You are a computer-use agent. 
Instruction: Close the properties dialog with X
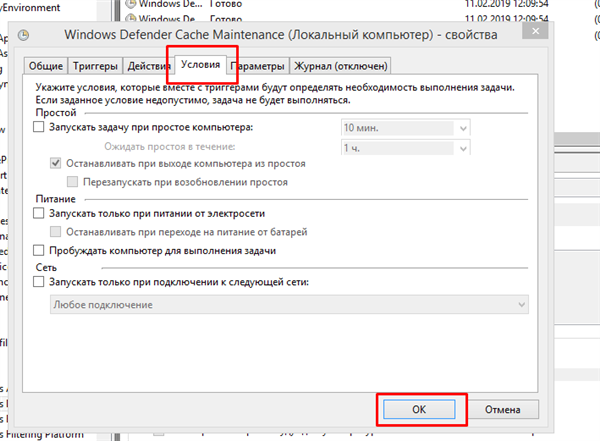click(x=535, y=31)
